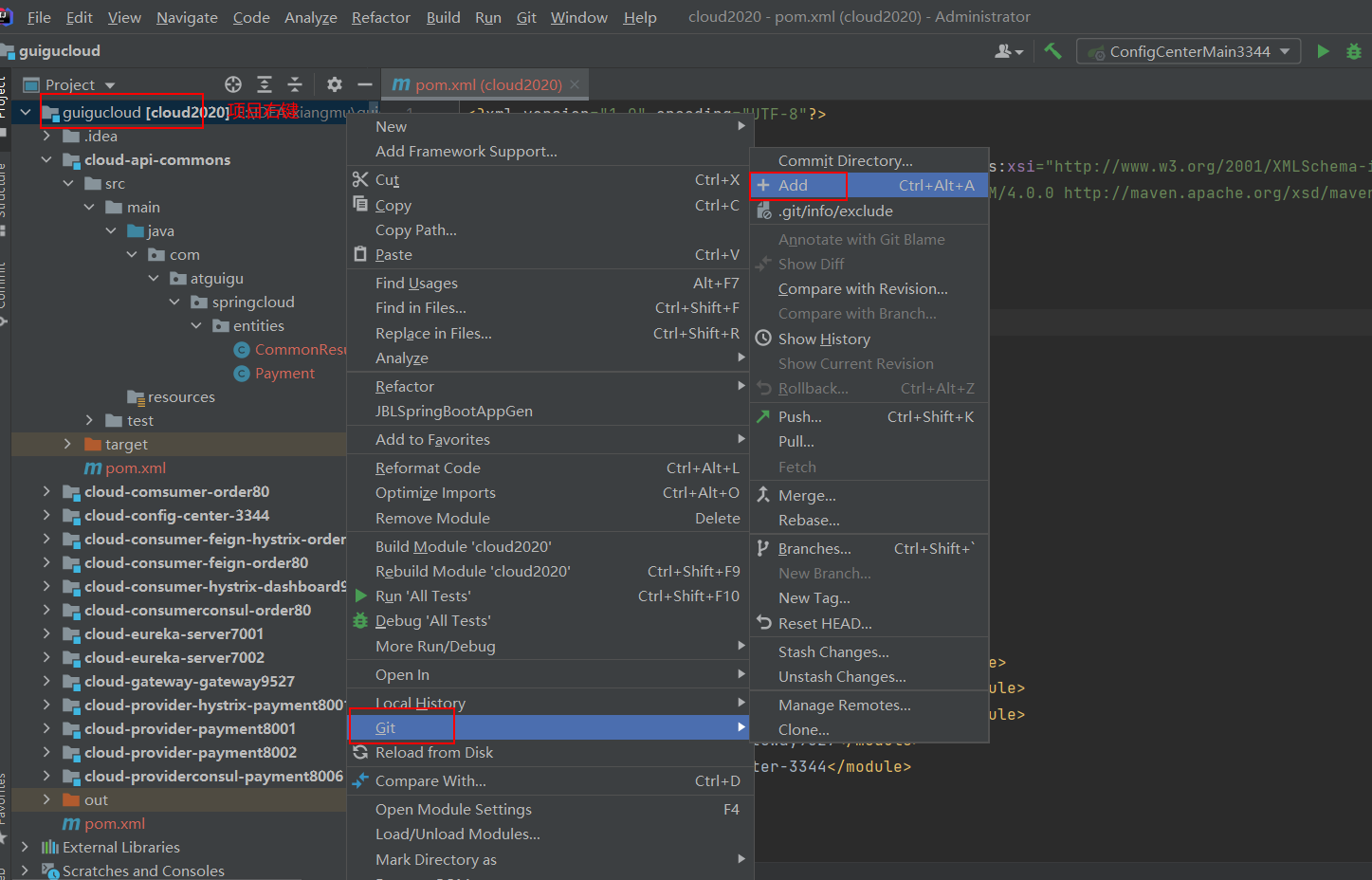The image size is (1372, 880).
Task: Expand the .idea folder chevron
Action: click(x=46, y=136)
